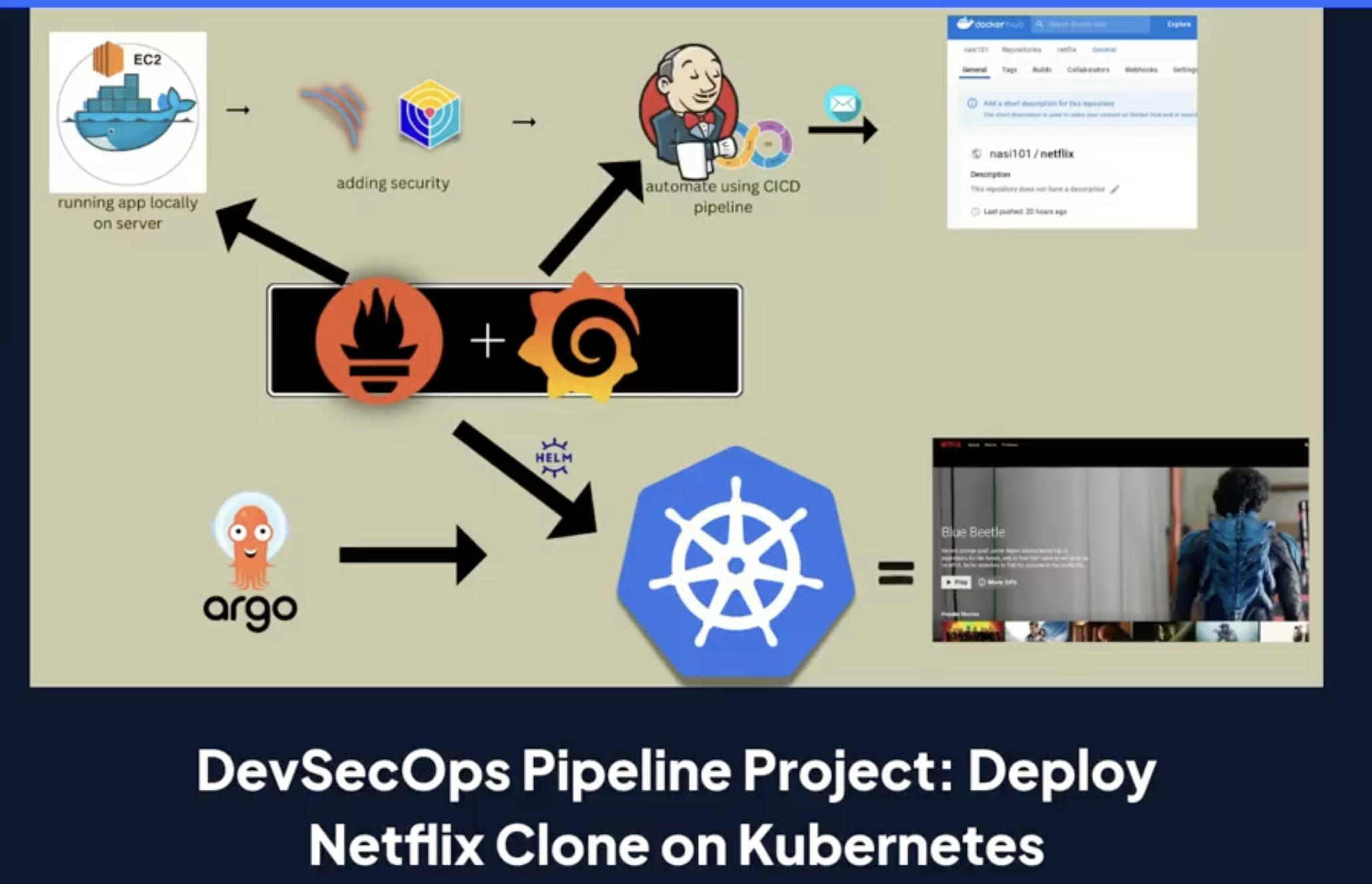Click the email notification envelope icon
This screenshot has height=884, width=1372.
click(842, 104)
